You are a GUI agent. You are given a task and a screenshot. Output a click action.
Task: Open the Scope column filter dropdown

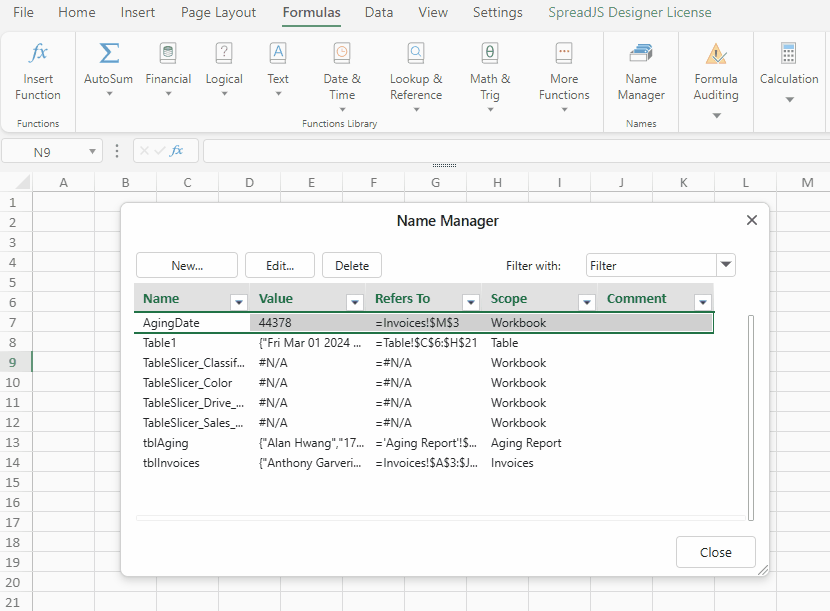(x=587, y=302)
